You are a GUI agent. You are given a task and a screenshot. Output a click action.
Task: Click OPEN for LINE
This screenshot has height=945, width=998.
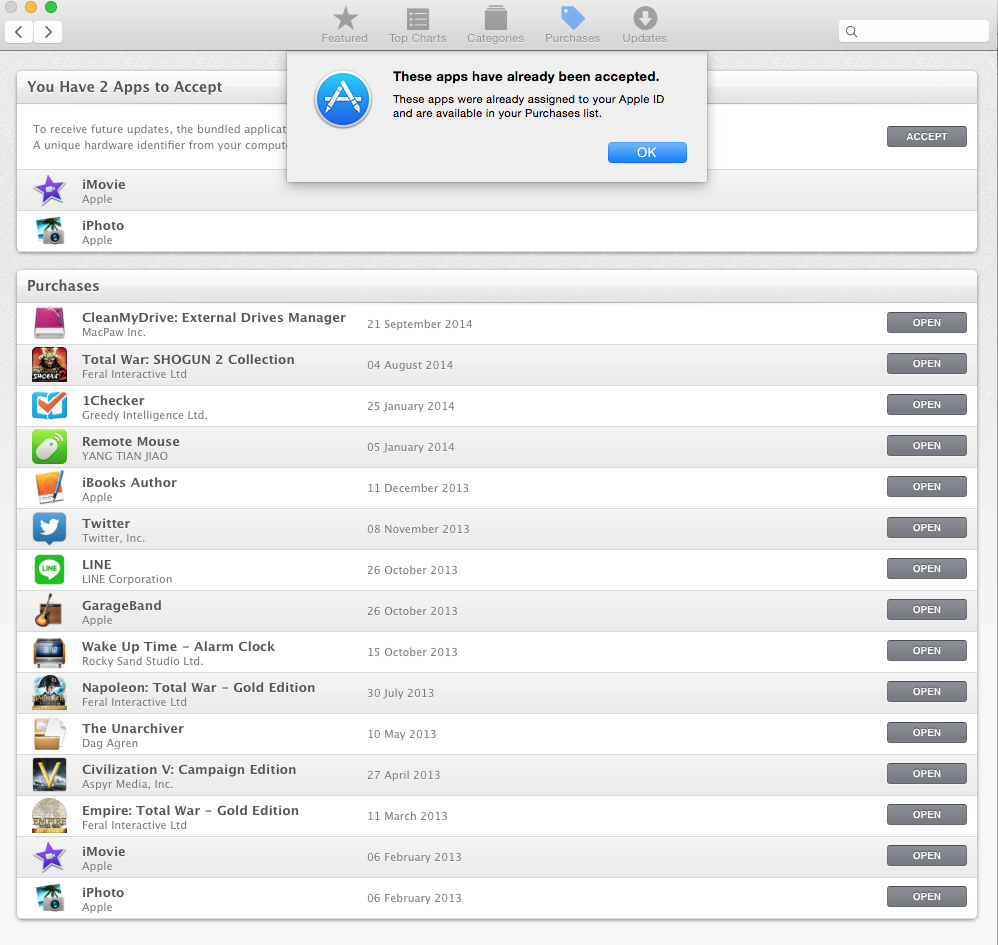[x=926, y=568]
